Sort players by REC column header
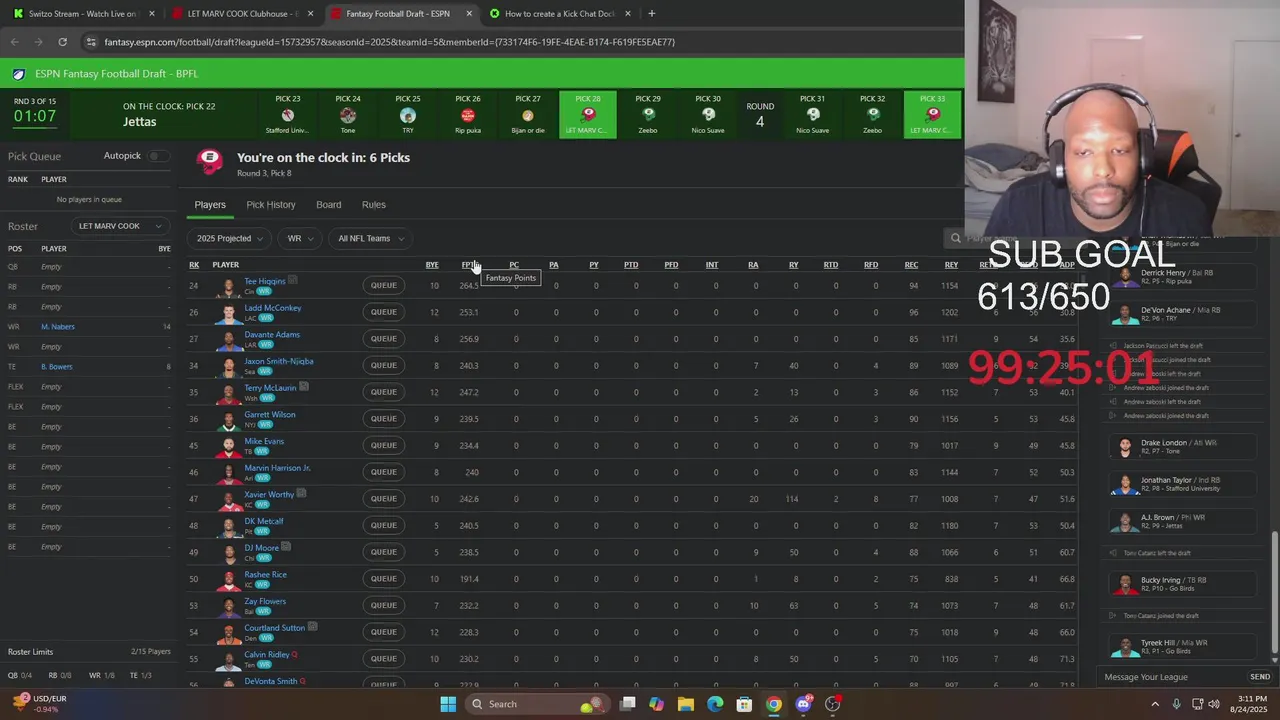Screen dimensions: 1280x720 point(911,265)
